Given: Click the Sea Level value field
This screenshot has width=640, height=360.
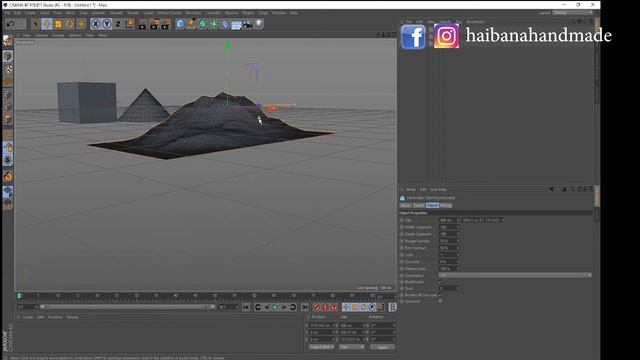Looking at the screenshot, I should point(449,262).
